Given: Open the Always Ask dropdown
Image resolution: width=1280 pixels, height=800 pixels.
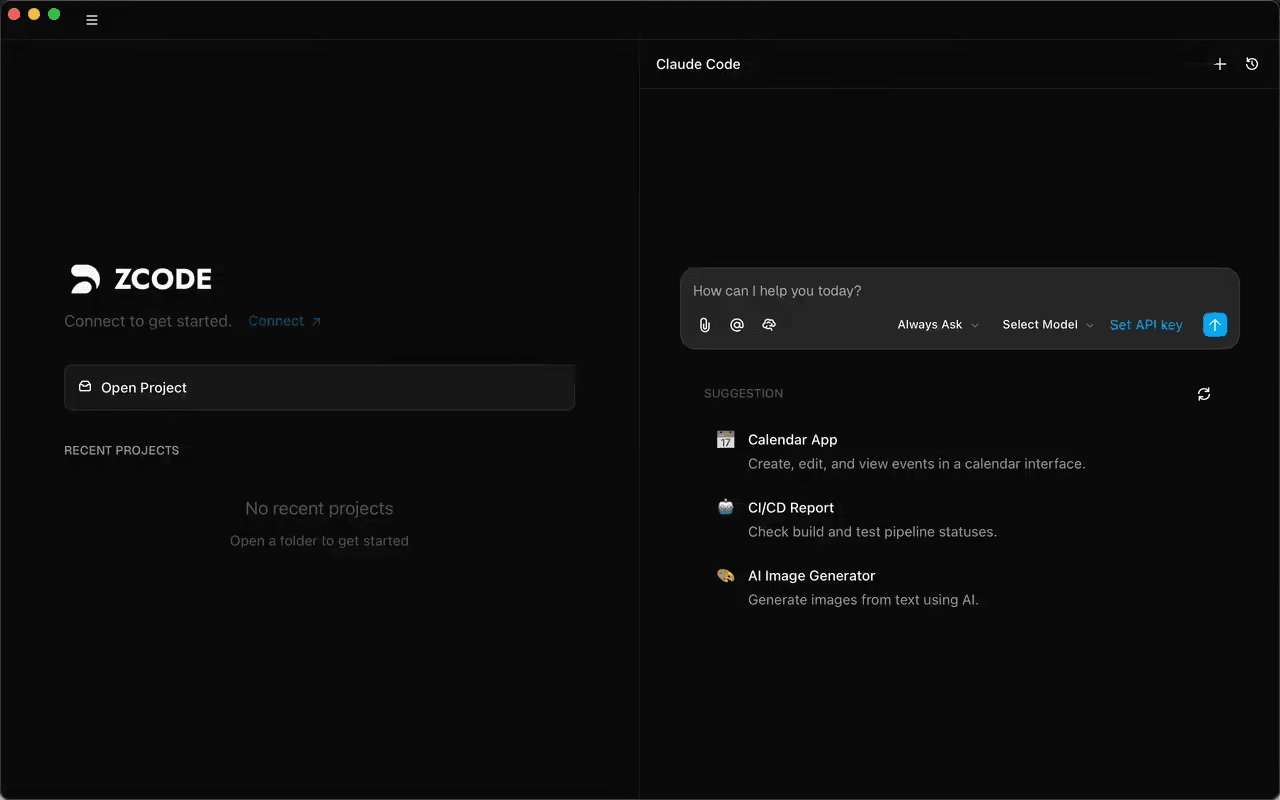Looking at the screenshot, I should (x=930, y=324).
